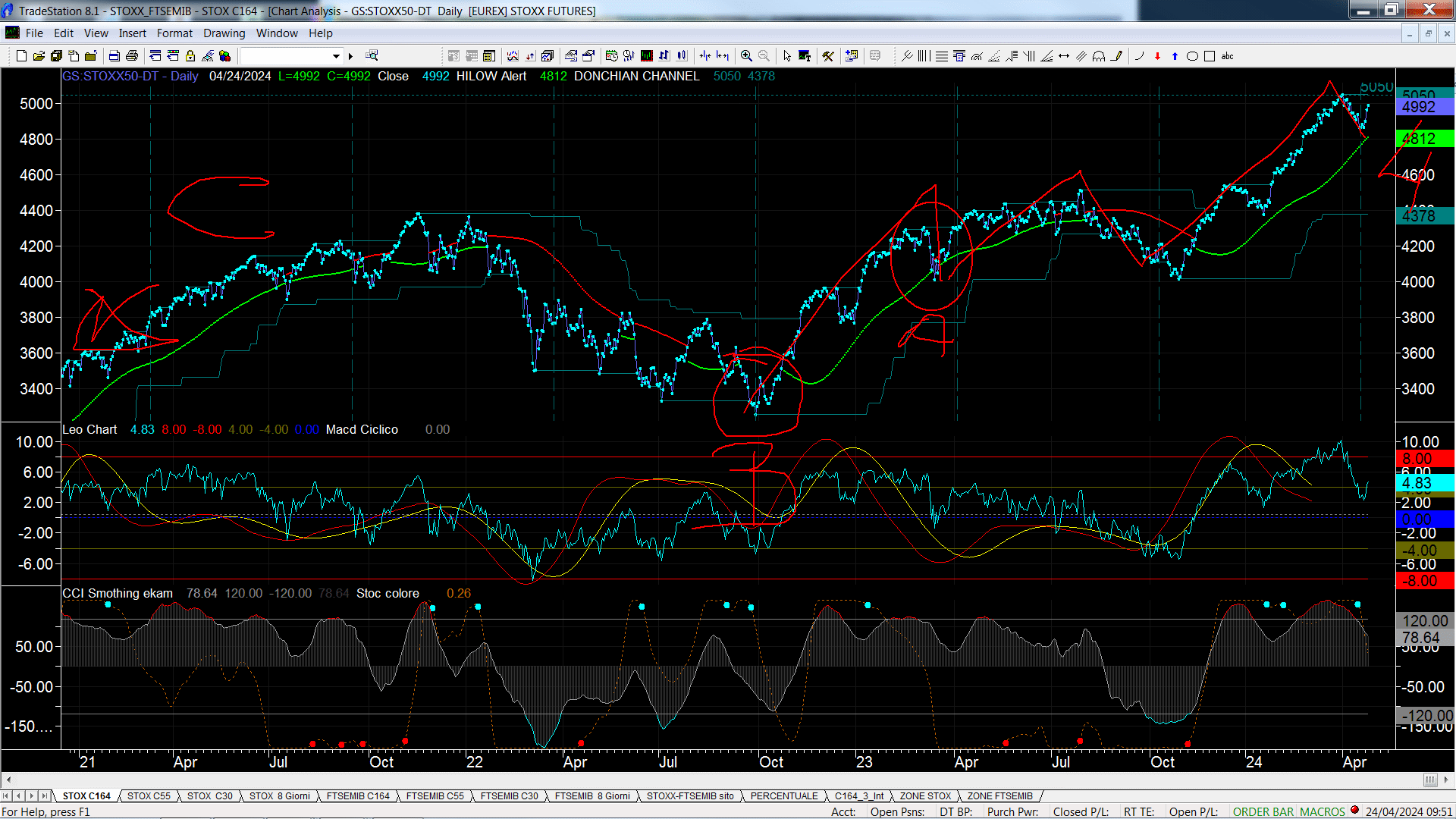
Task: Click the red macro record indicator
Action: tap(1354, 810)
